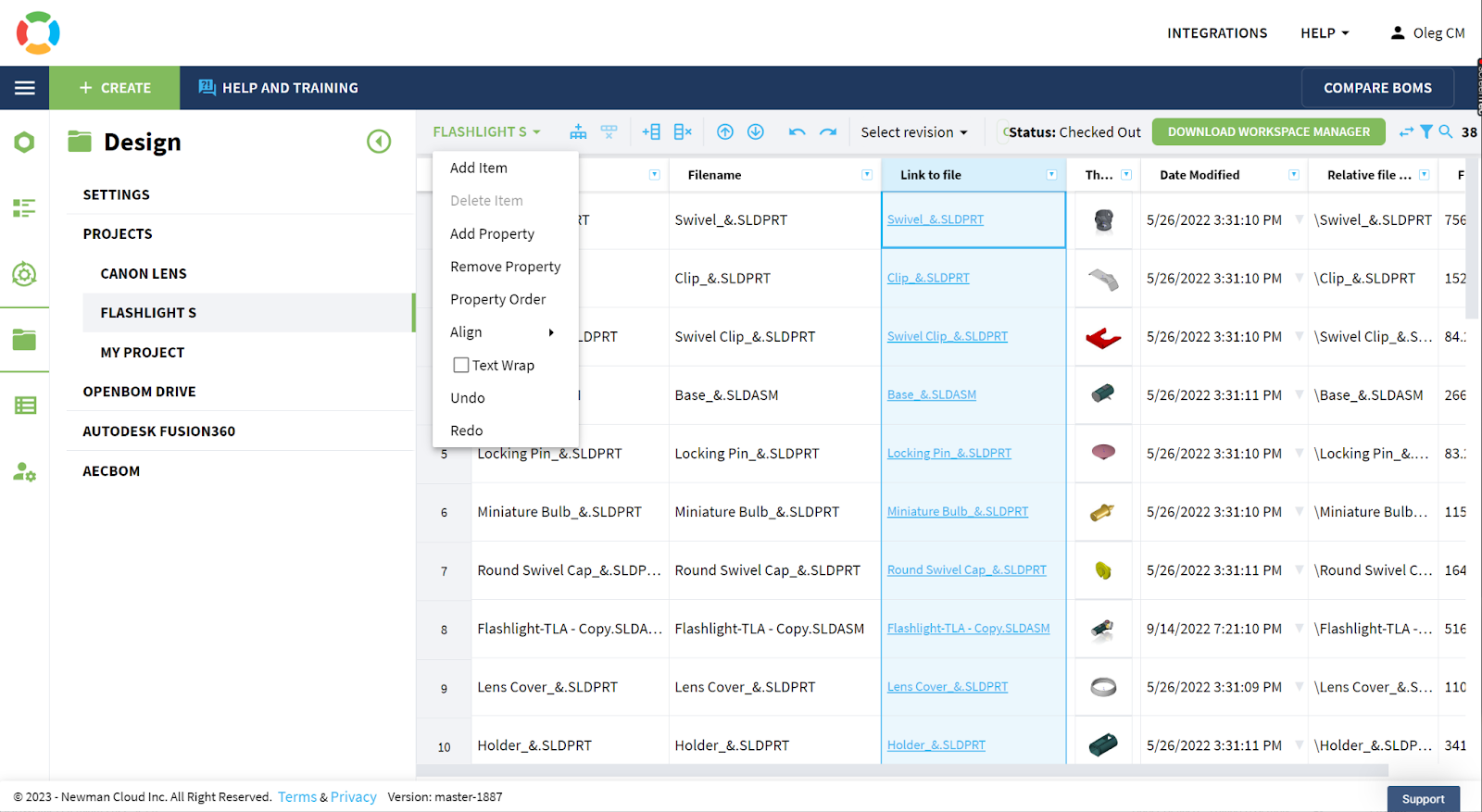Click the Filename column header

coord(714,175)
